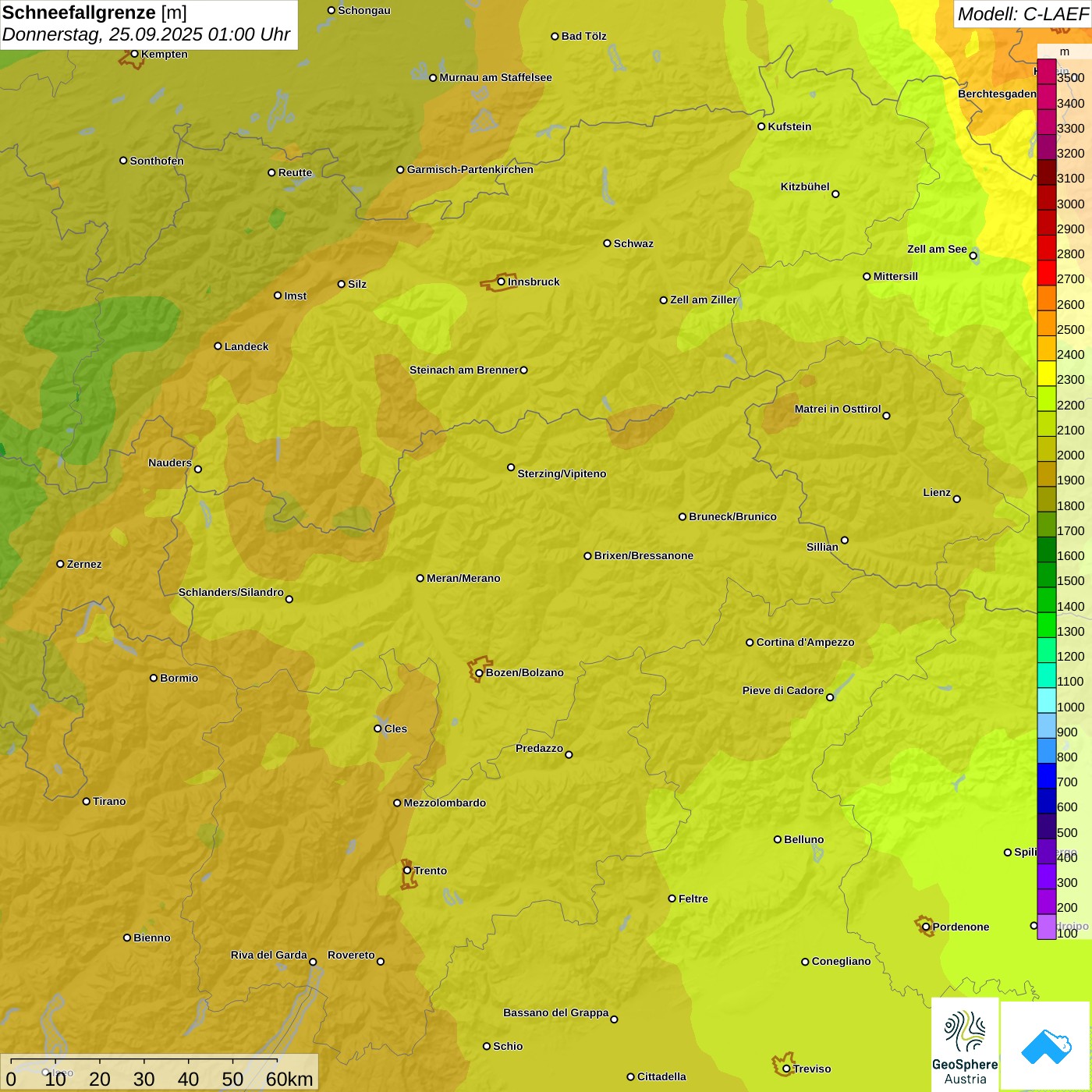Click the Kitzbühel label

[805, 186]
